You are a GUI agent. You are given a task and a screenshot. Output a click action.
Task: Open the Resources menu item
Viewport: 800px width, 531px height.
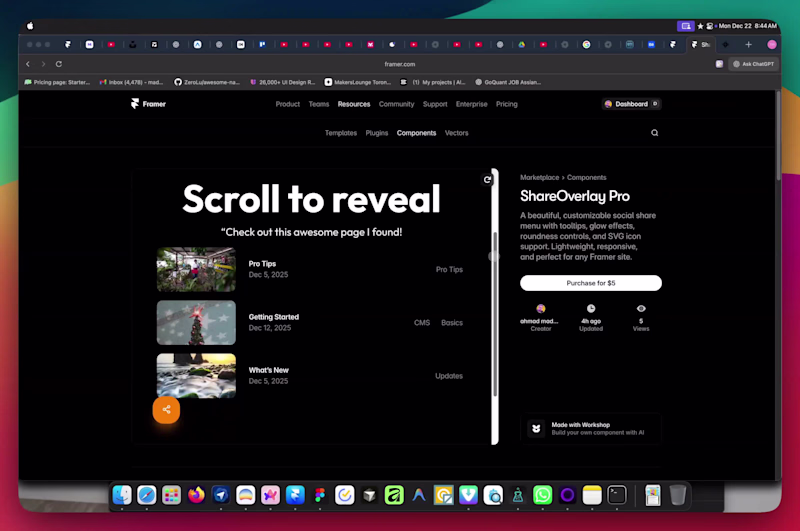[x=354, y=104]
